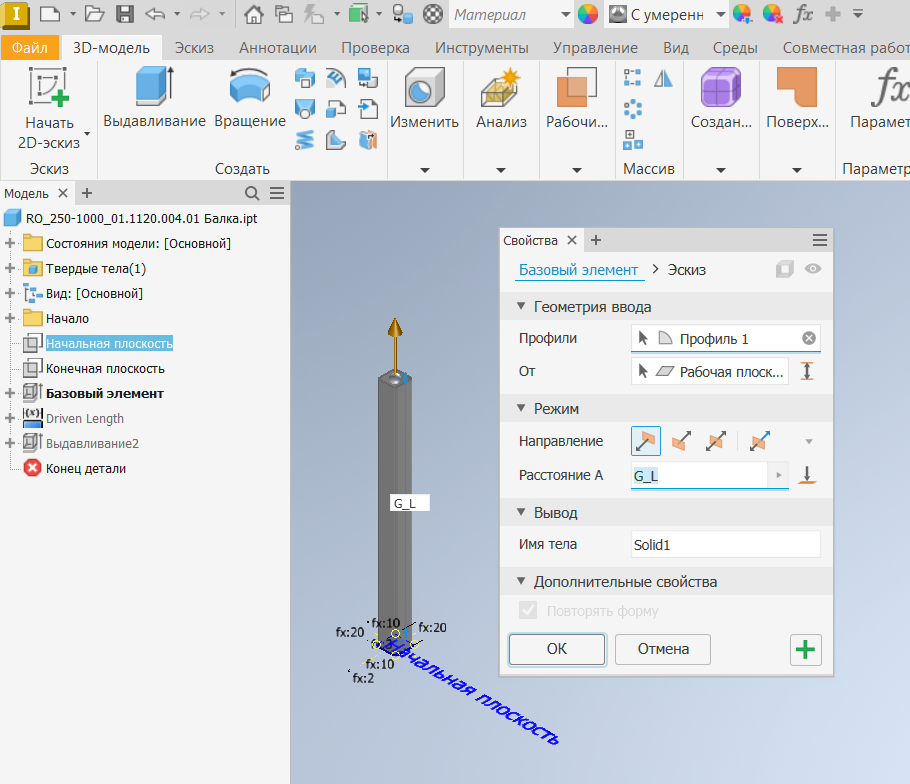Open Параметры fx tool in ribbon
The image size is (910, 784).
coord(880,97)
